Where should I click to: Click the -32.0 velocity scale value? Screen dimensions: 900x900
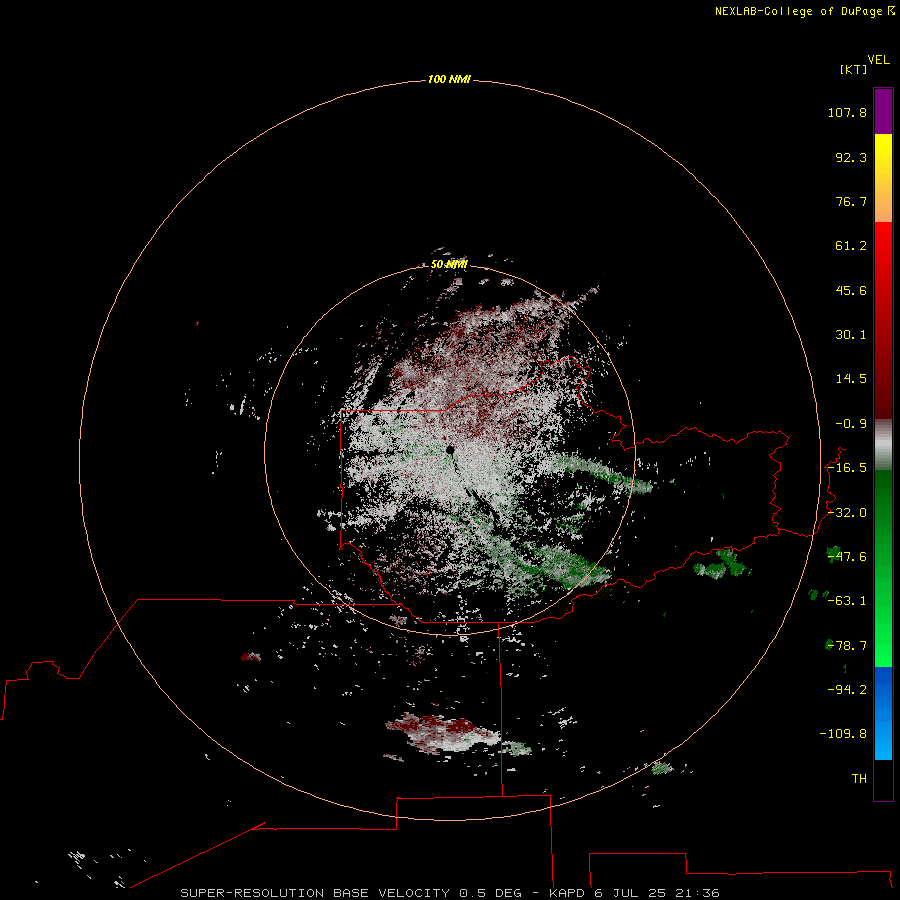847,513
